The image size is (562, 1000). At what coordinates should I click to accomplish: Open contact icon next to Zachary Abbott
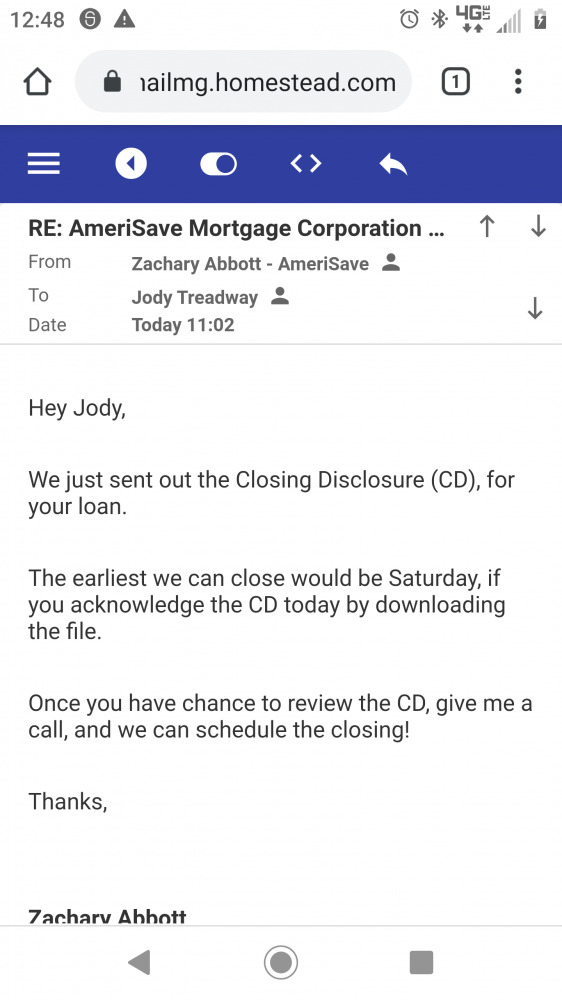click(390, 263)
